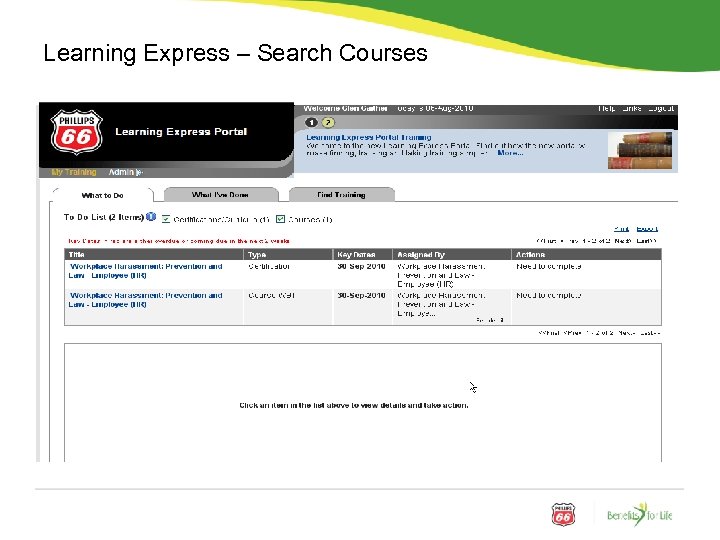This screenshot has height=540, width=720.
Task: Select banner page indicator 1
Action: click(311, 123)
